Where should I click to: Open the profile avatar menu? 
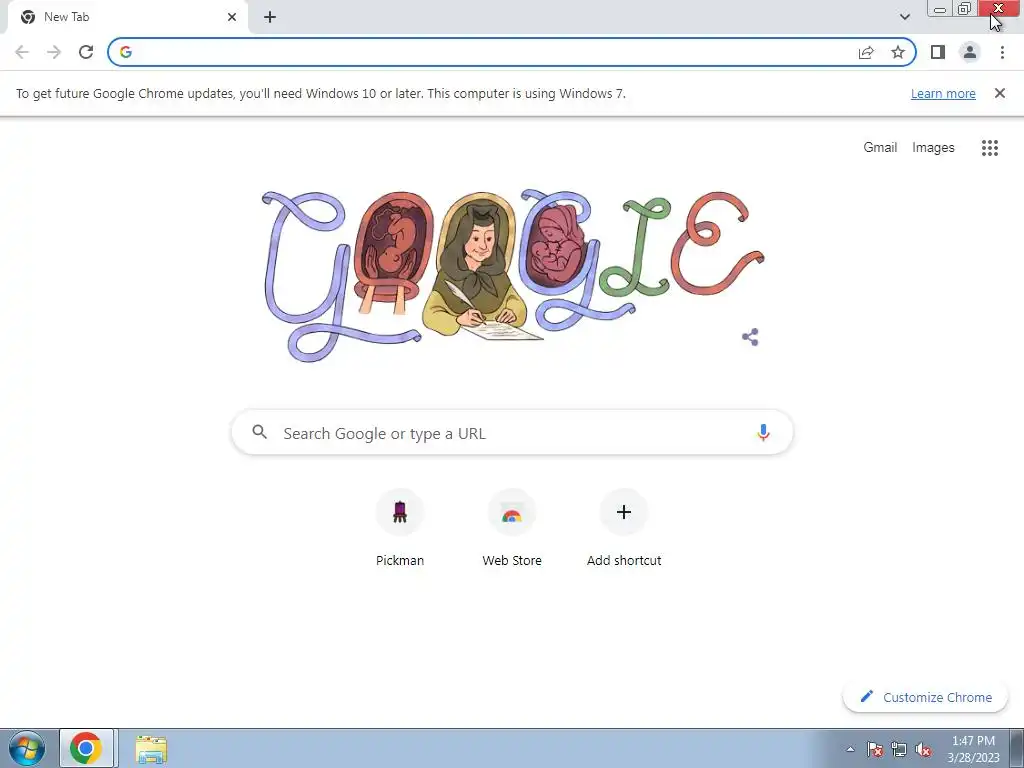click(x=970, y=52)
